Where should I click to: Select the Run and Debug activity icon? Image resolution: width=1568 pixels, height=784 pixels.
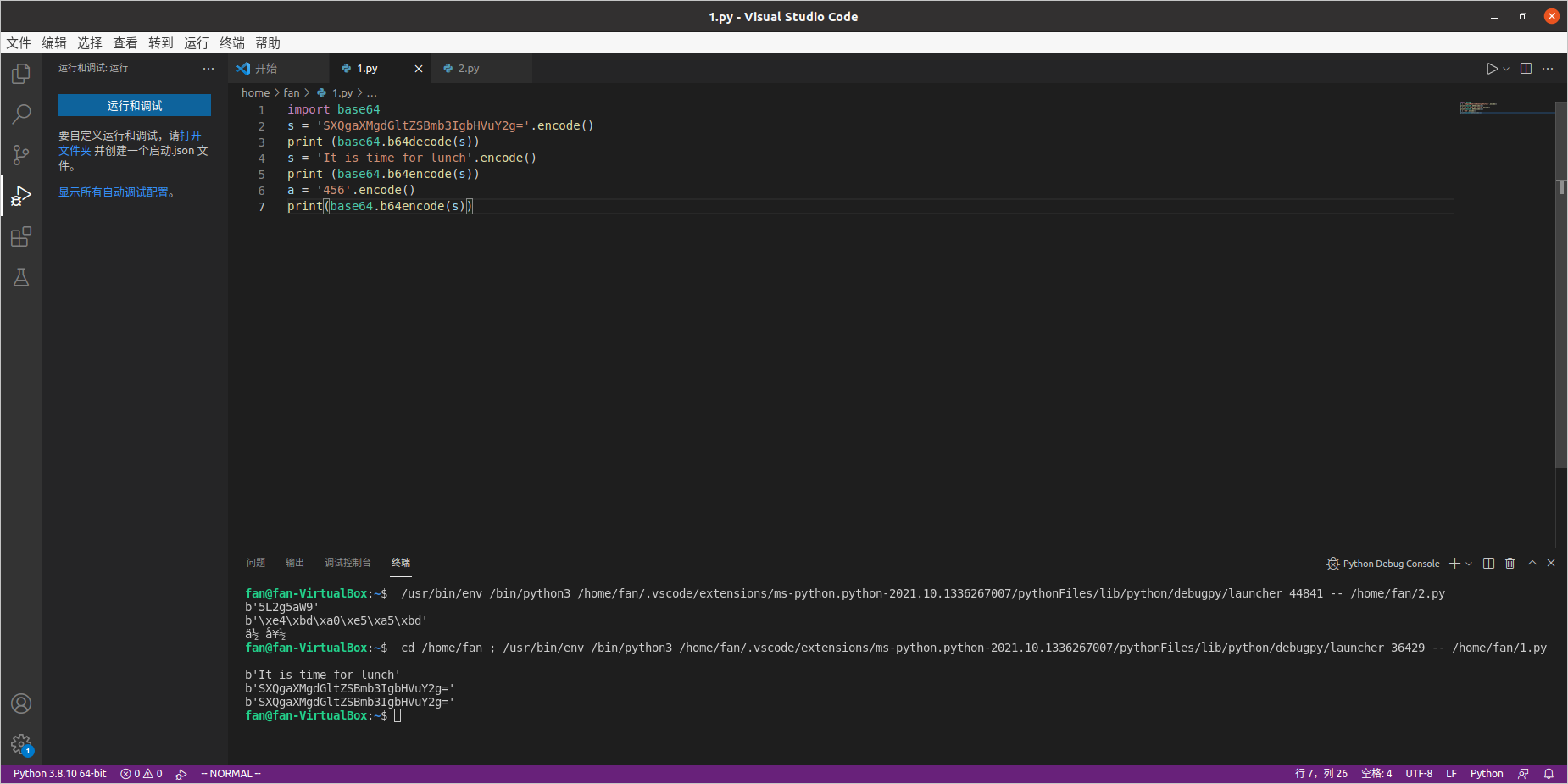pos(21,197)
